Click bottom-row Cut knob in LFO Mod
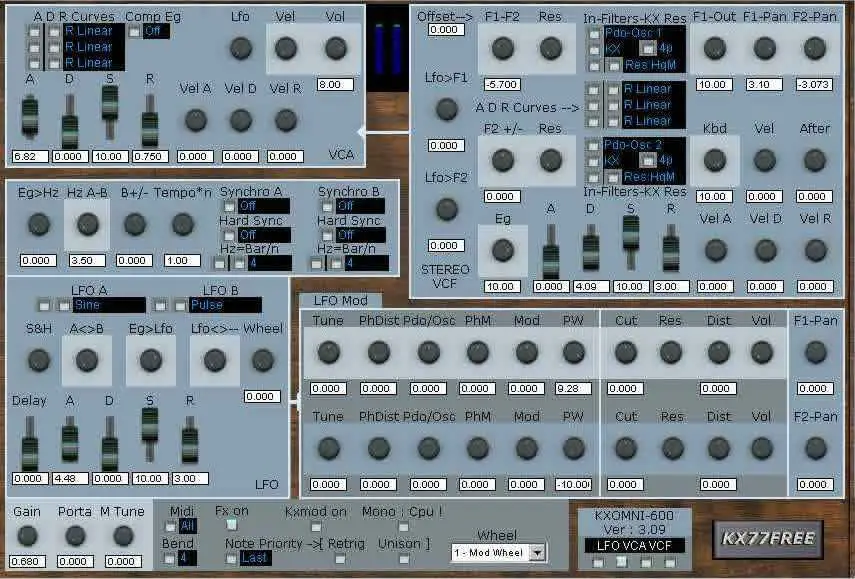The image size is (855, 579). pos(625,449)
